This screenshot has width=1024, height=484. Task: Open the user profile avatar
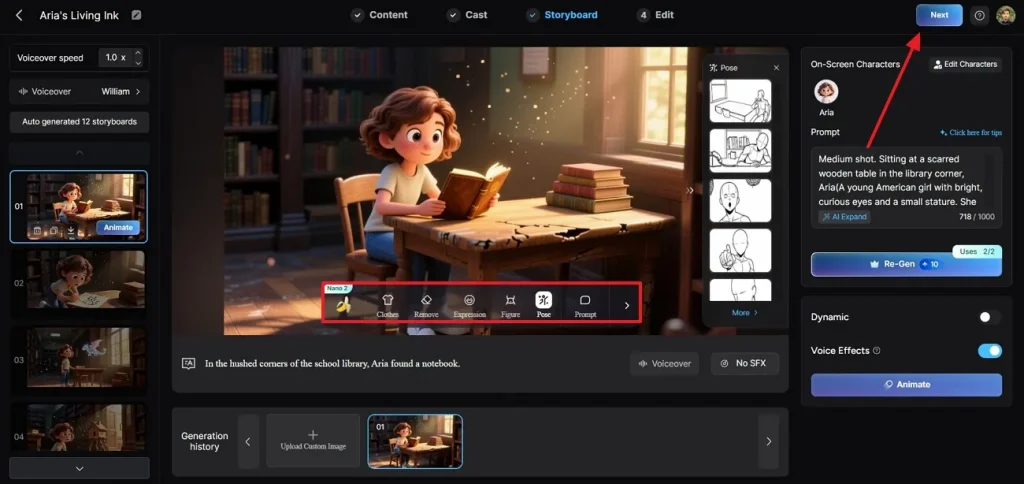1006,16
